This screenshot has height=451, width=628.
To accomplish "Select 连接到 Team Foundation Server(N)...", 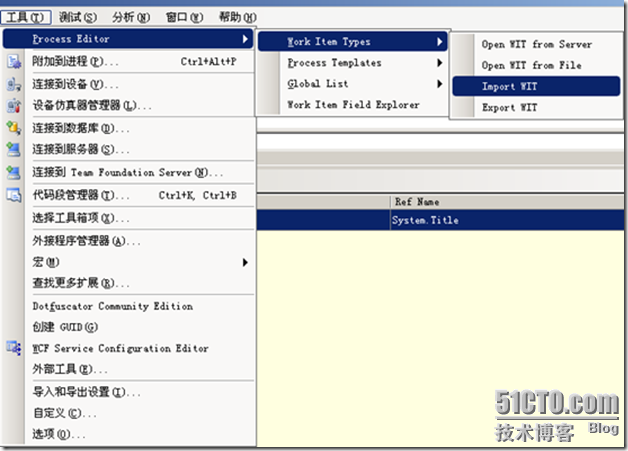I will pos(128,173).
